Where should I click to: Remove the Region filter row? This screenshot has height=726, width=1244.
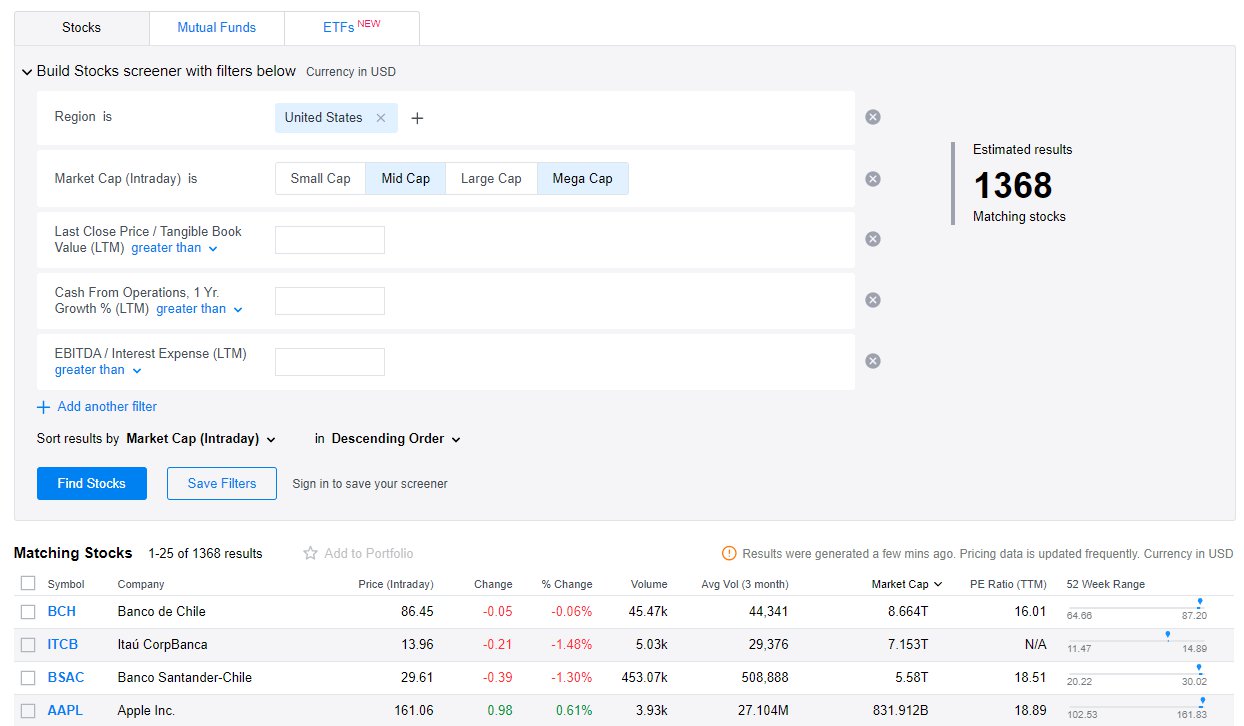click(x=872, y=117)
